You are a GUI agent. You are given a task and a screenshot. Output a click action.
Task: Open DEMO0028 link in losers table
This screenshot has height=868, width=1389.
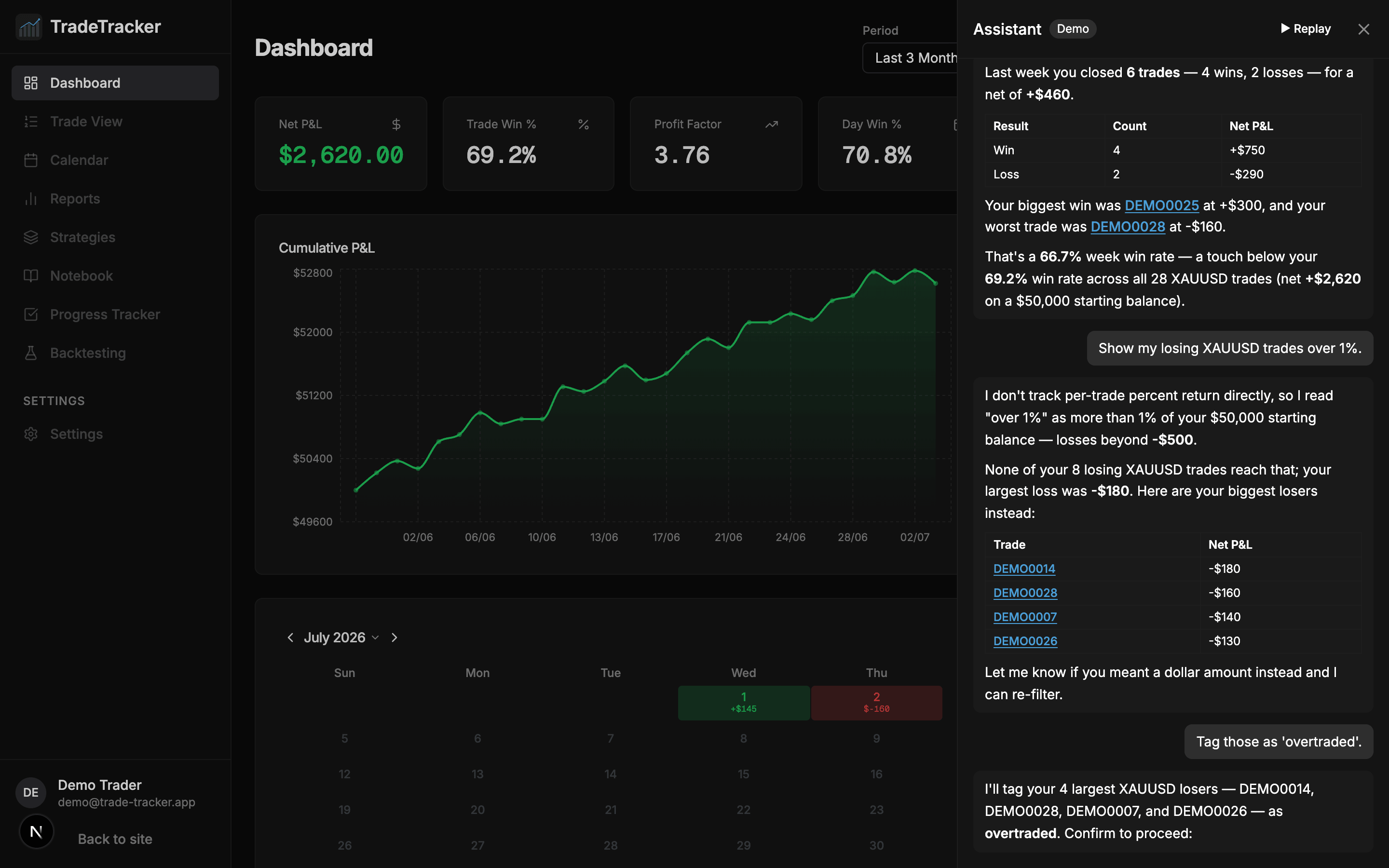click(1025, 593)
